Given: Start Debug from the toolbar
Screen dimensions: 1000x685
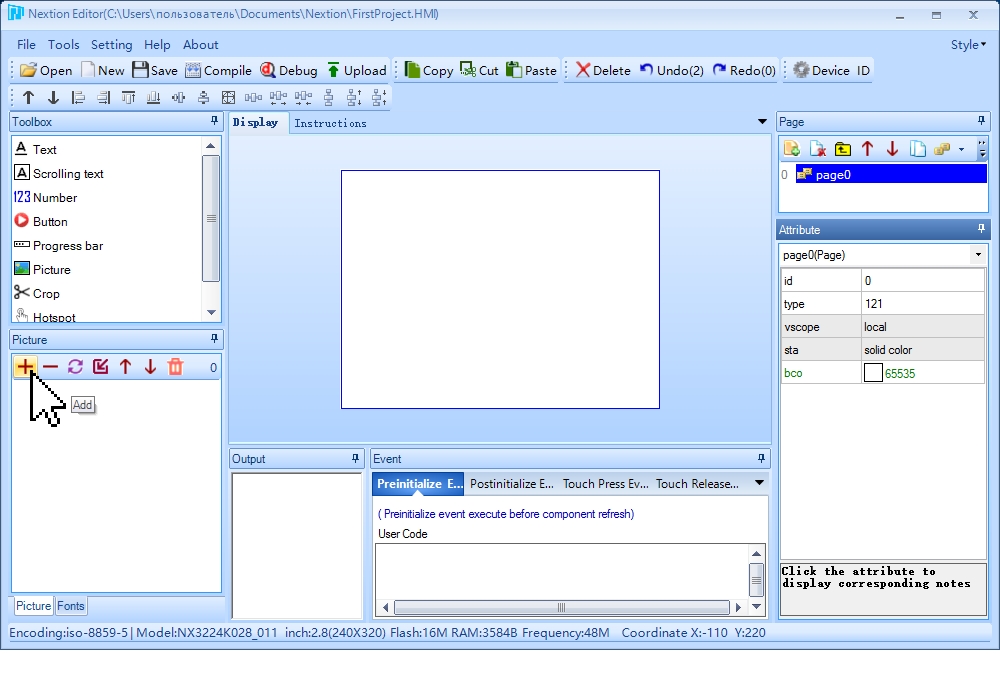Looking at the screenshot, I should point(289,70).
